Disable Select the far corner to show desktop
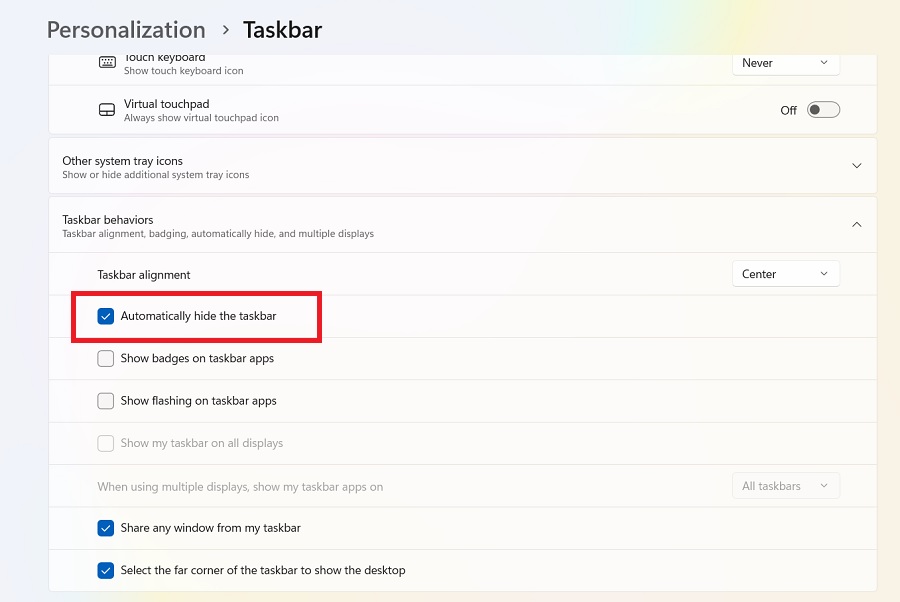Viewport: 900px width, 602px height. (105, 570)
